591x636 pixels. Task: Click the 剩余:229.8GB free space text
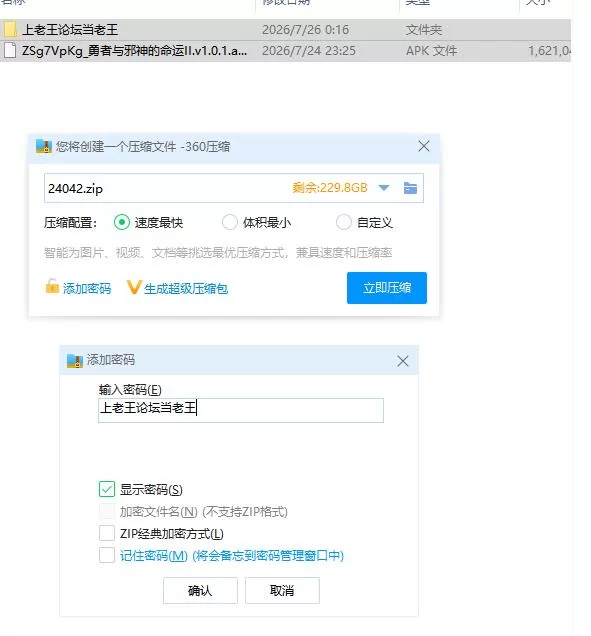330,188
